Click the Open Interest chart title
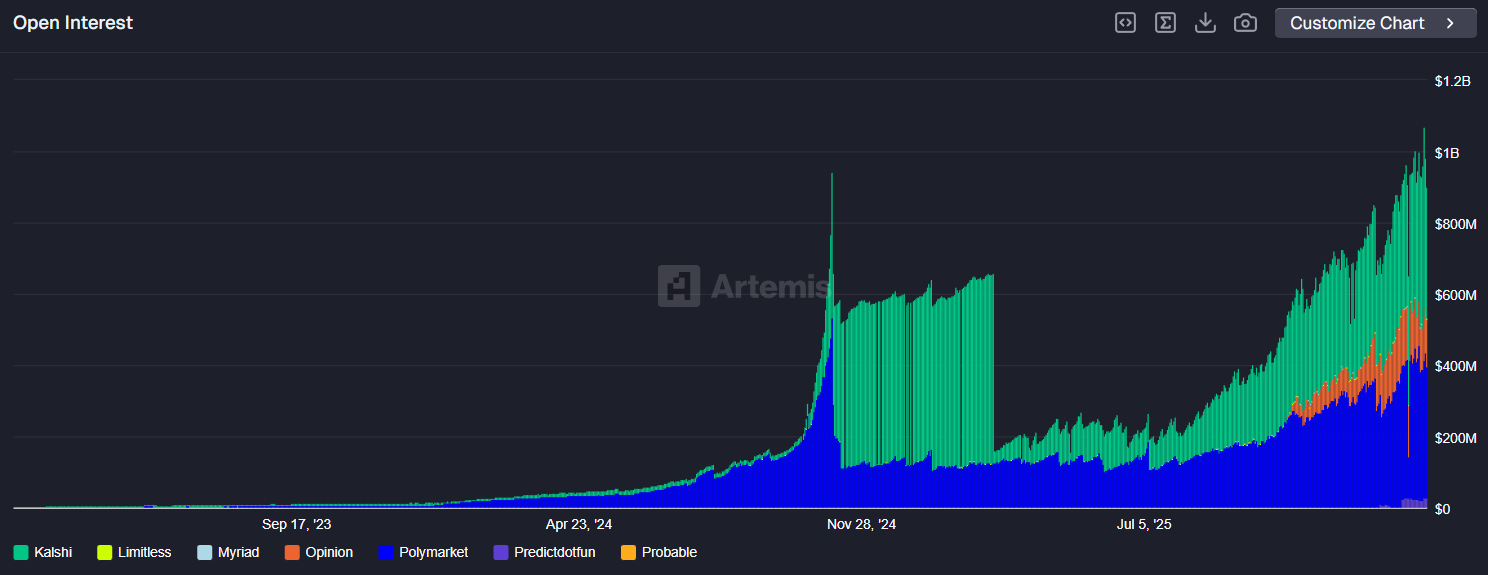Screen dimensions: 1488x575 [x=73, y=23]
